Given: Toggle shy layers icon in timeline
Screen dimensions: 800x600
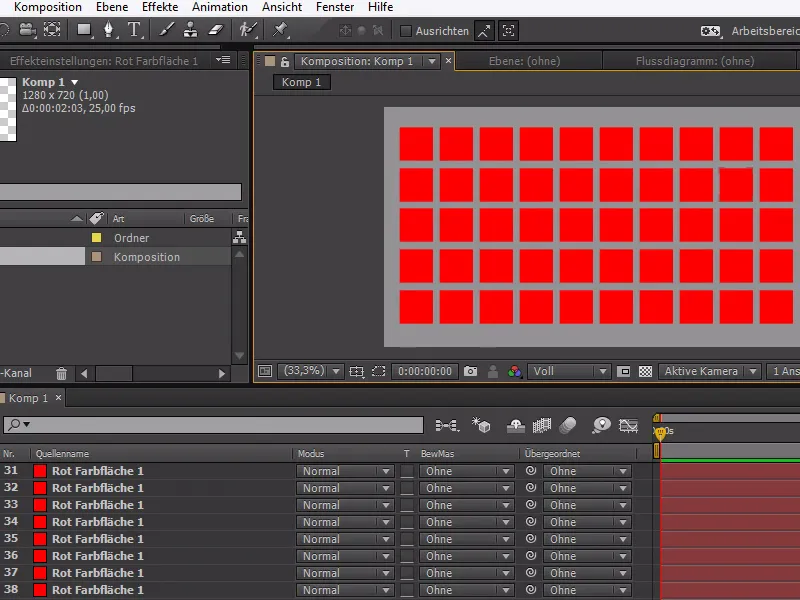Looking at the screenshot, I should click(x=516, y=425).
